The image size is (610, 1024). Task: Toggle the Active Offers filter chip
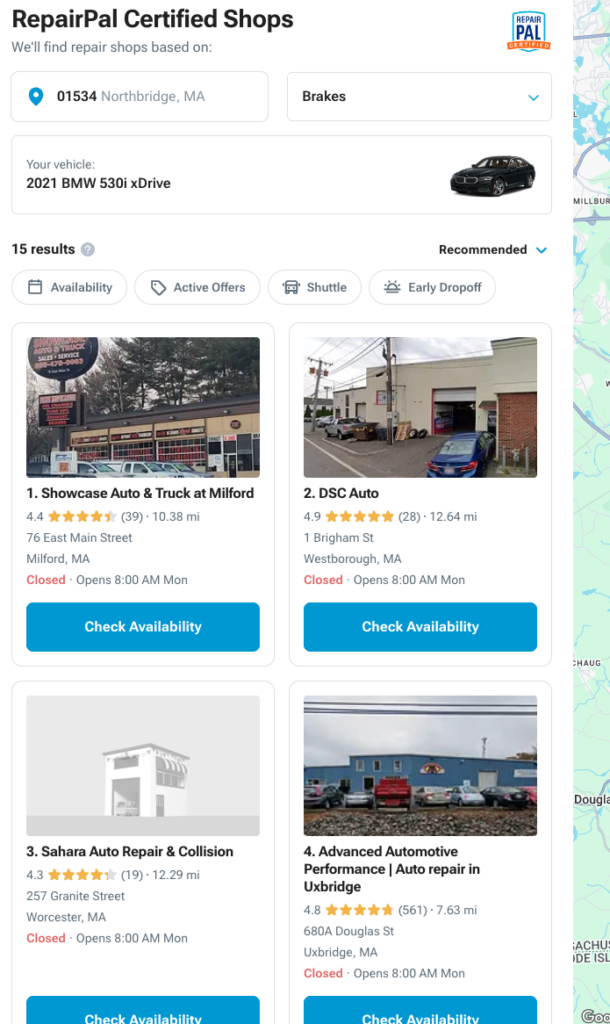pos(197,287)
